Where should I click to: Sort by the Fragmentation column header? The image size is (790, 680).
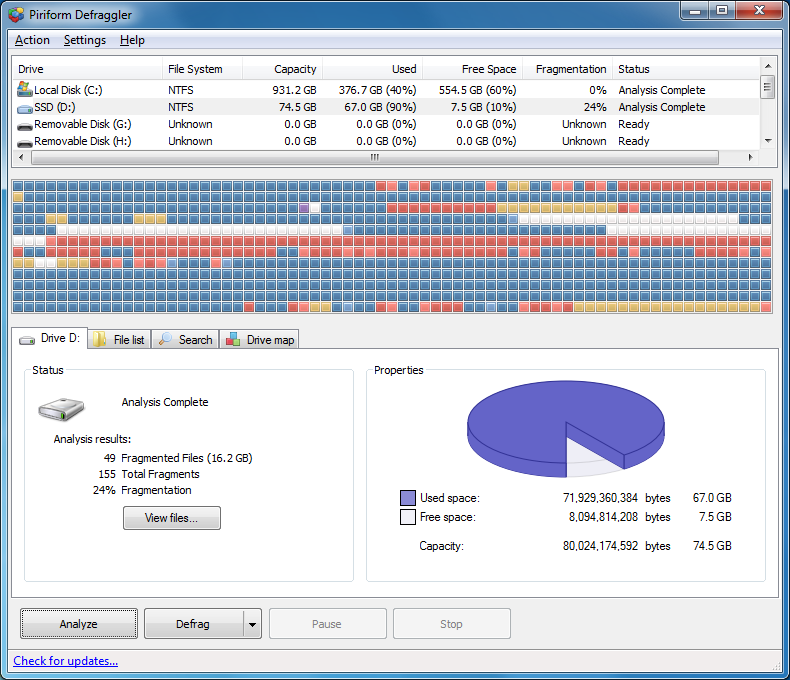click(567, 69)
